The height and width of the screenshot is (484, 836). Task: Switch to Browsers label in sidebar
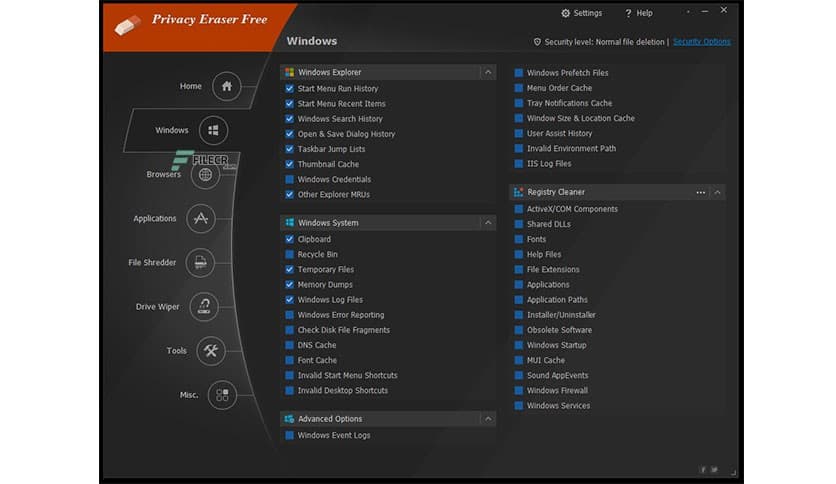[164, 174]
